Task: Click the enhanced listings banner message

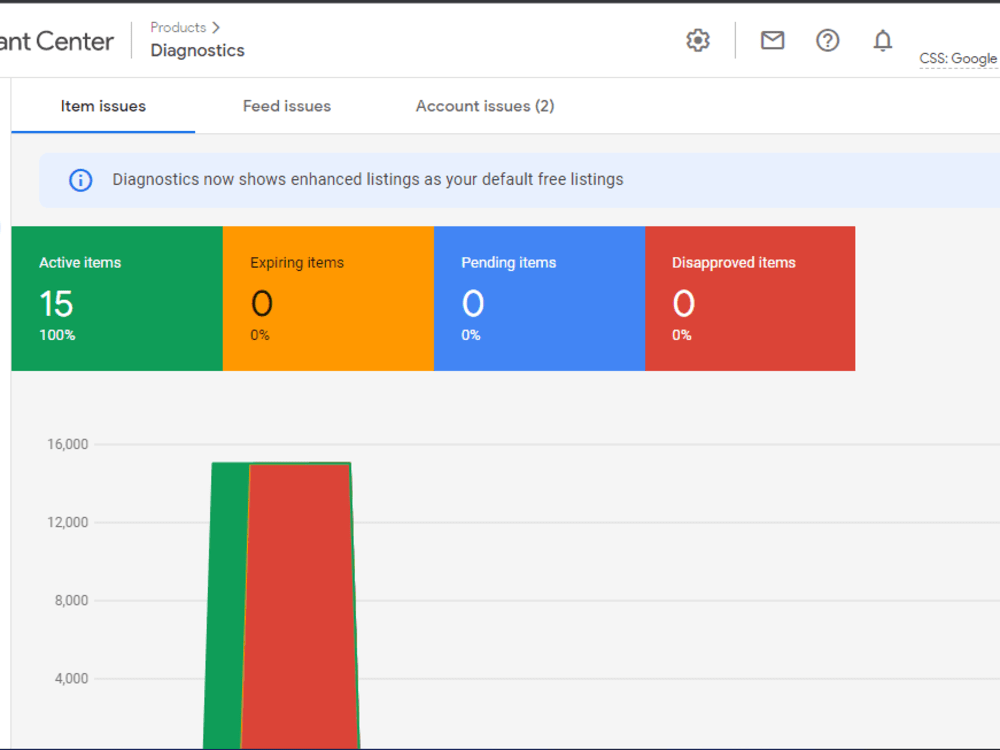Action: tap(368, 179)
